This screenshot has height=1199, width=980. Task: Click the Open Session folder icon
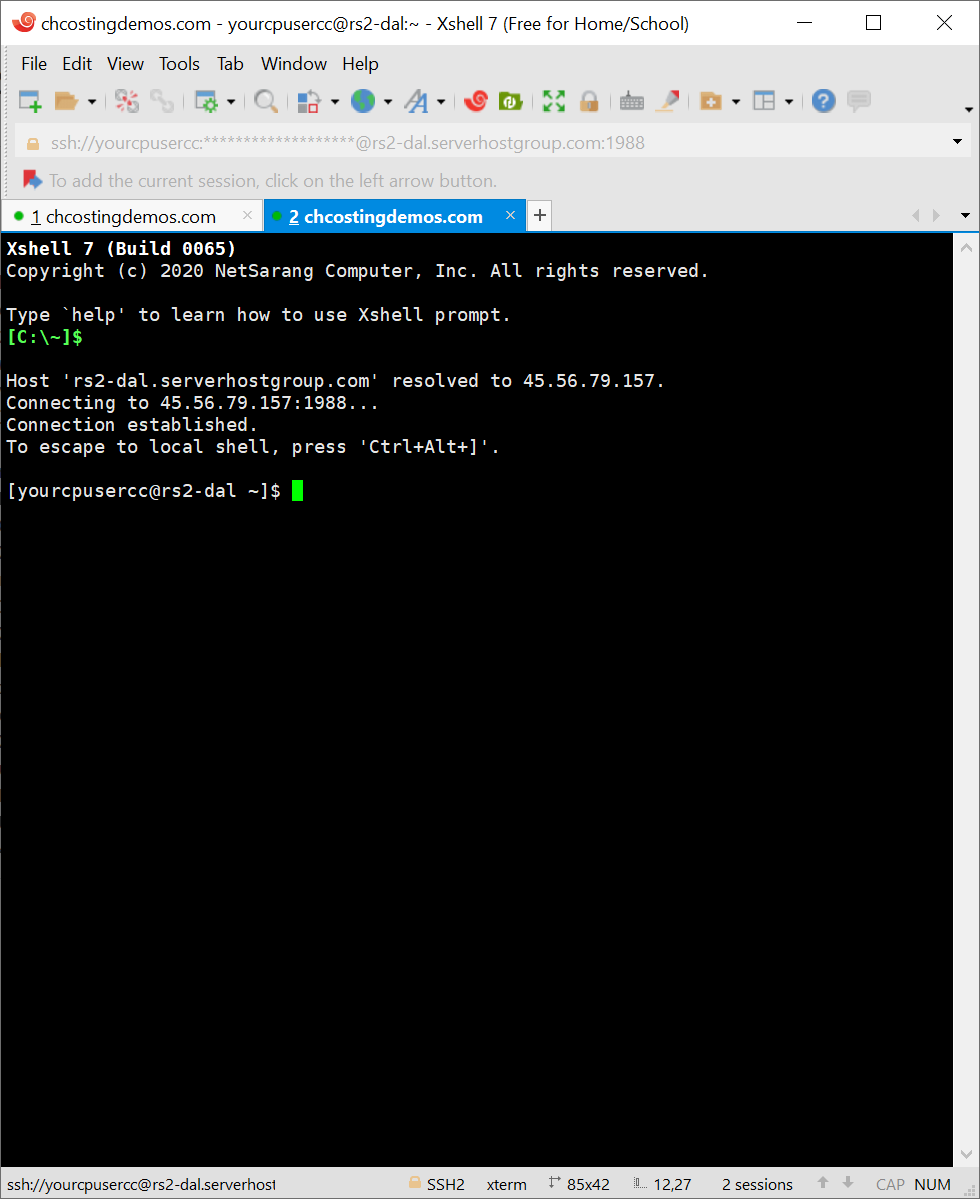point(66,101)
